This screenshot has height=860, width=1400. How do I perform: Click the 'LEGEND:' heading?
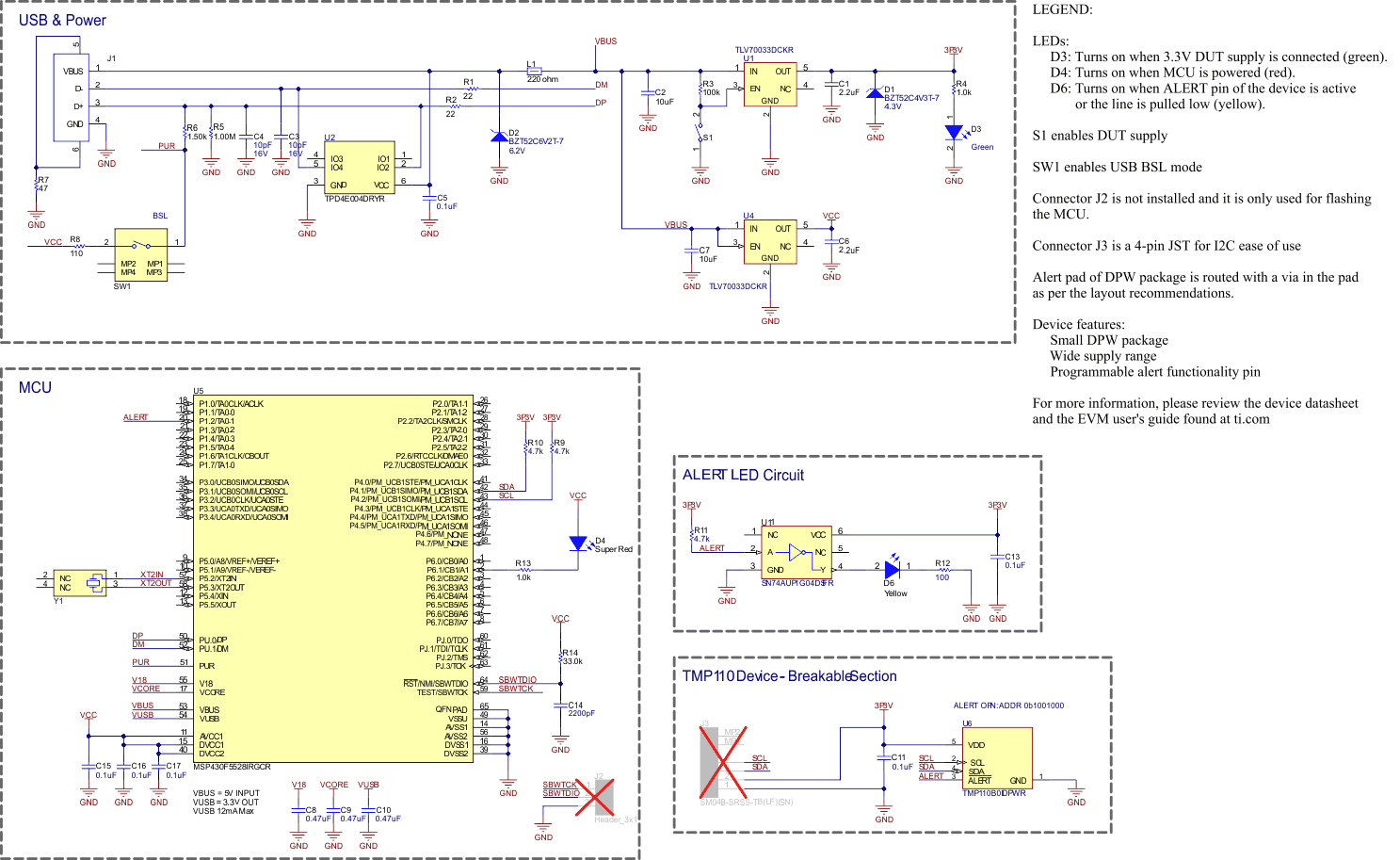[1062, 9]
